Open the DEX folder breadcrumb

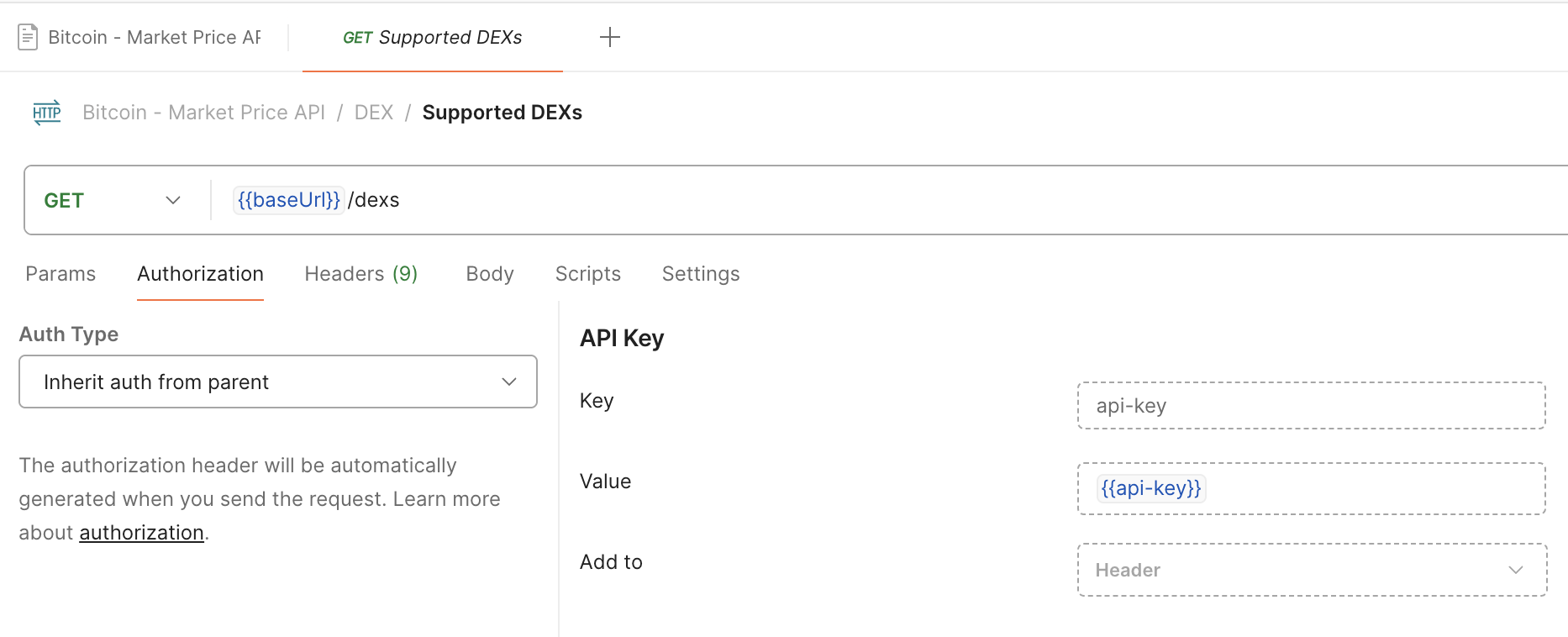[374, 113]
